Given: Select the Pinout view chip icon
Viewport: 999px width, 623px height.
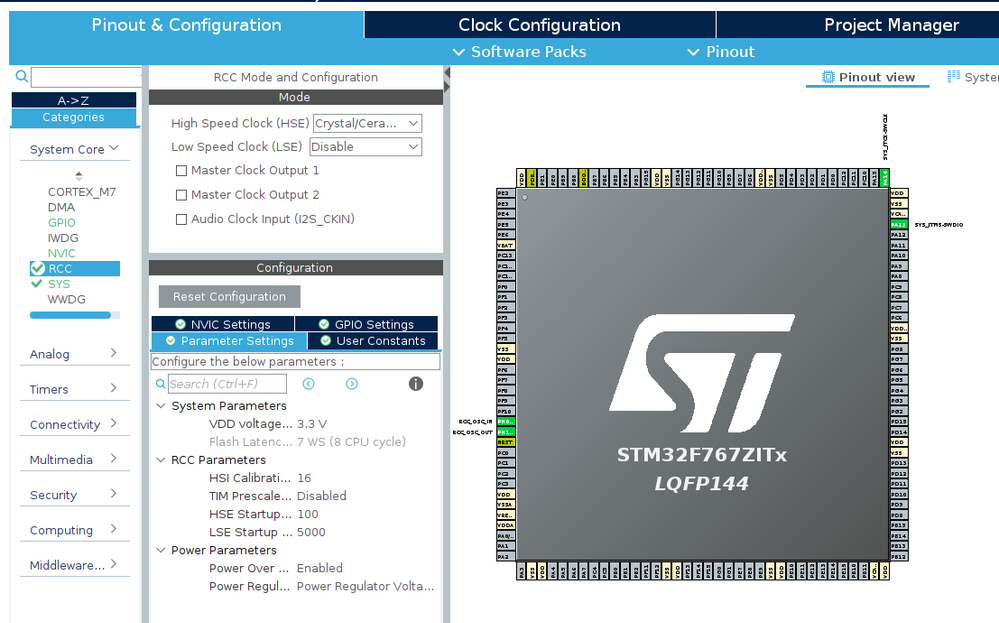Looking at the screenshot, I should (x=828, y=77).
